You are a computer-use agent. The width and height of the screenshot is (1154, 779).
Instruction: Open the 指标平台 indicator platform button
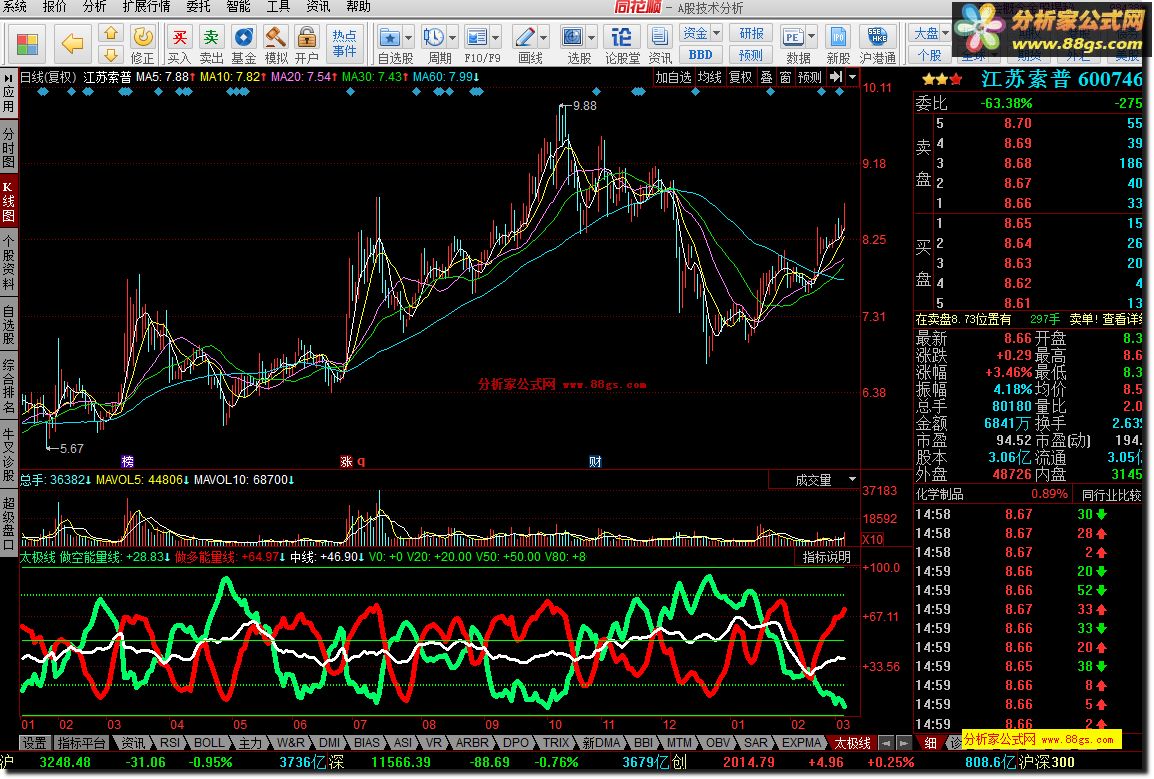pyautogui.click(x=82, y=743)
